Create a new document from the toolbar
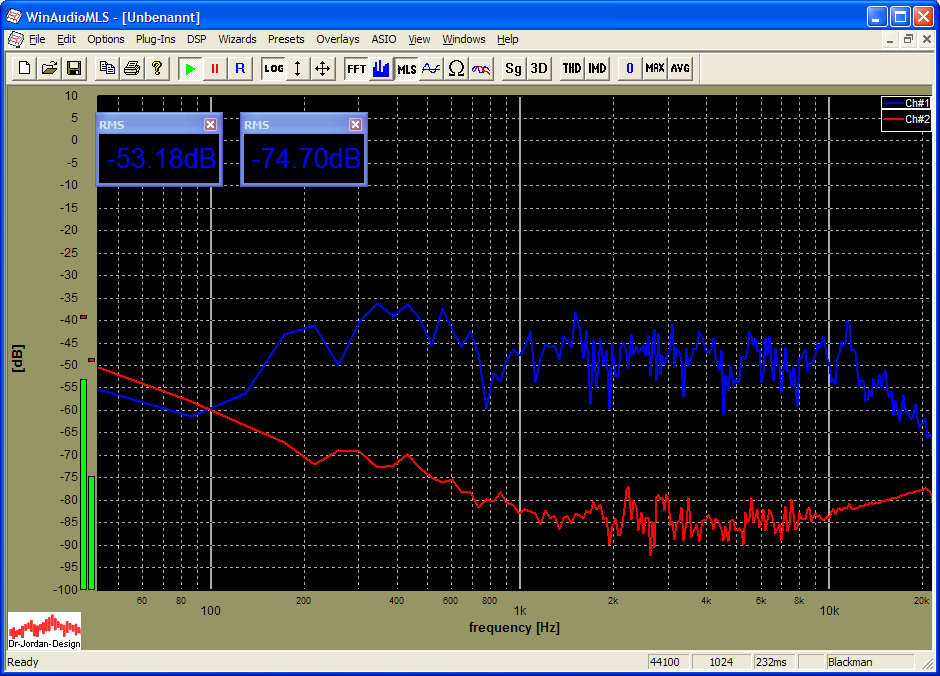 pyautogui.click(x=24, y=68)
